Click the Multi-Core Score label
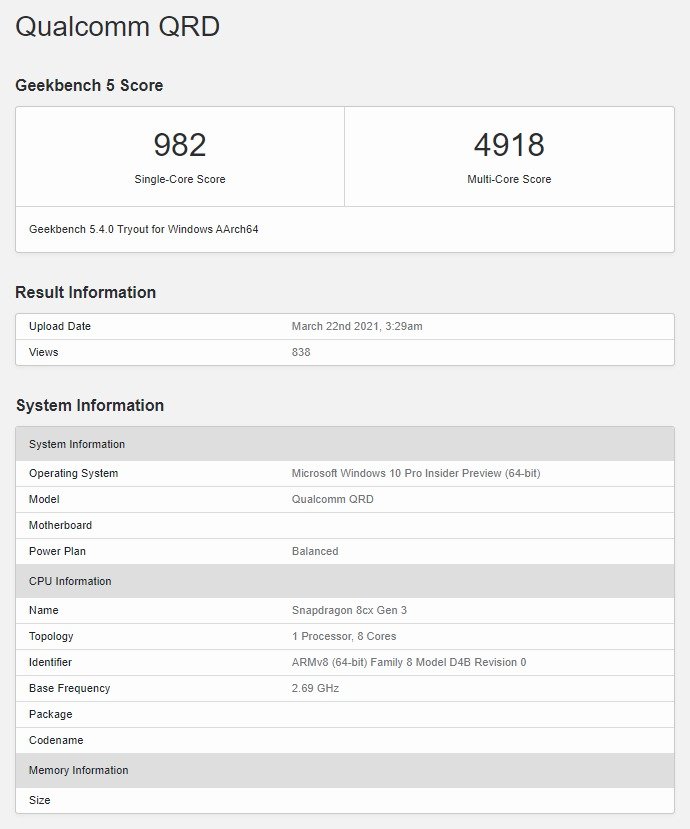The image size is (690, 829). click(x=509, y=179)
